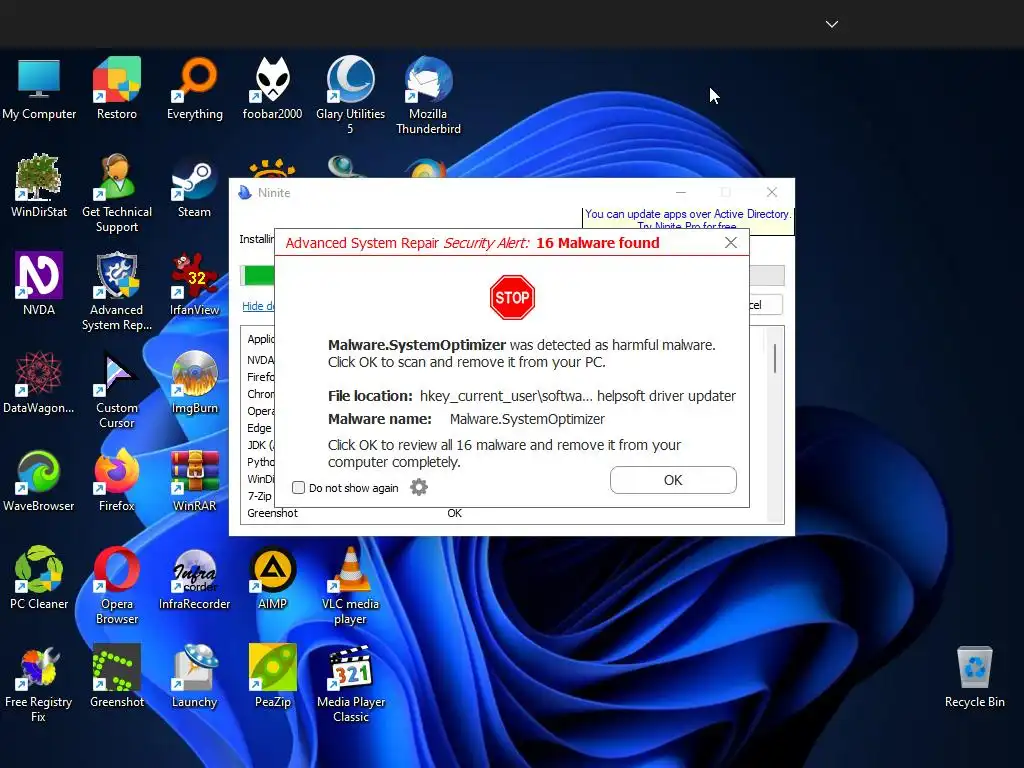Click the '16 Malware found' title text
This screenshot has width=1024, height=768.
click(x=598, y=243)
